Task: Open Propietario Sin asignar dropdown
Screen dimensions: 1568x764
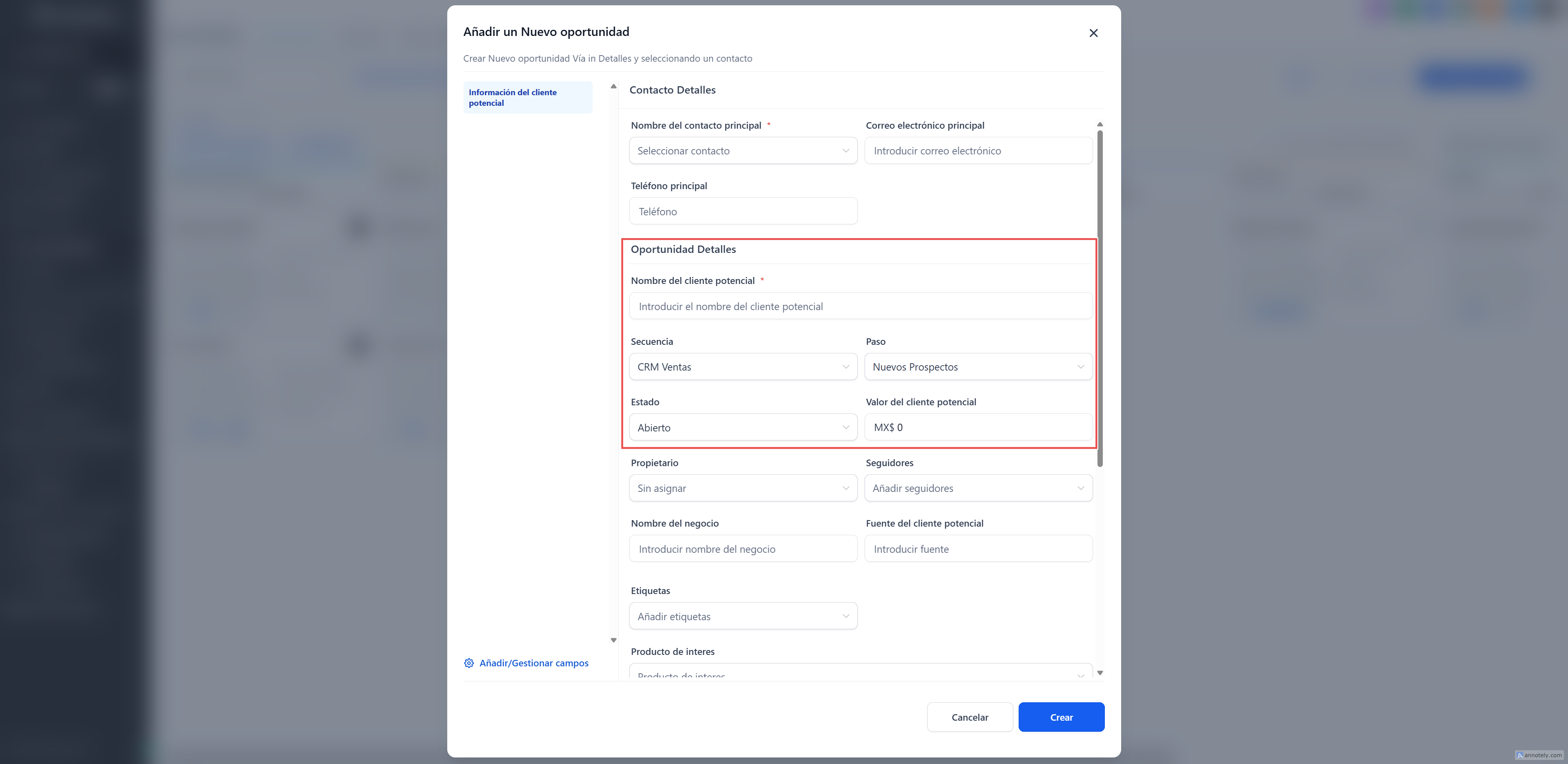Action: (743, 488)
